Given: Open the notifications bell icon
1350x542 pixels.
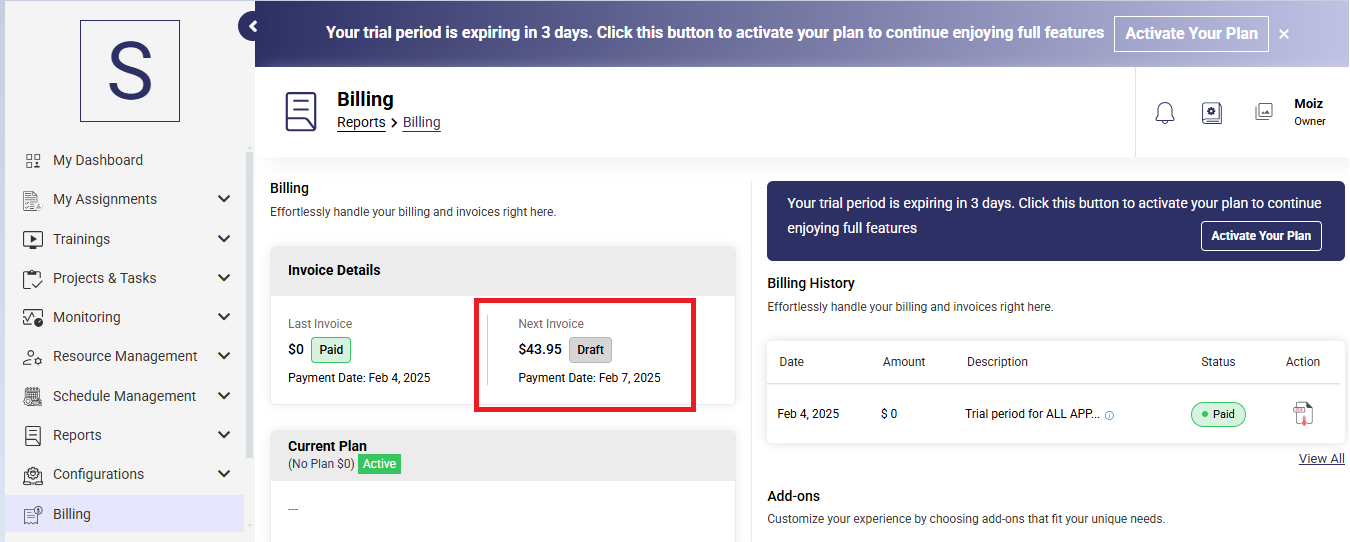Looking at the screenshot, I should (1165, 113).
